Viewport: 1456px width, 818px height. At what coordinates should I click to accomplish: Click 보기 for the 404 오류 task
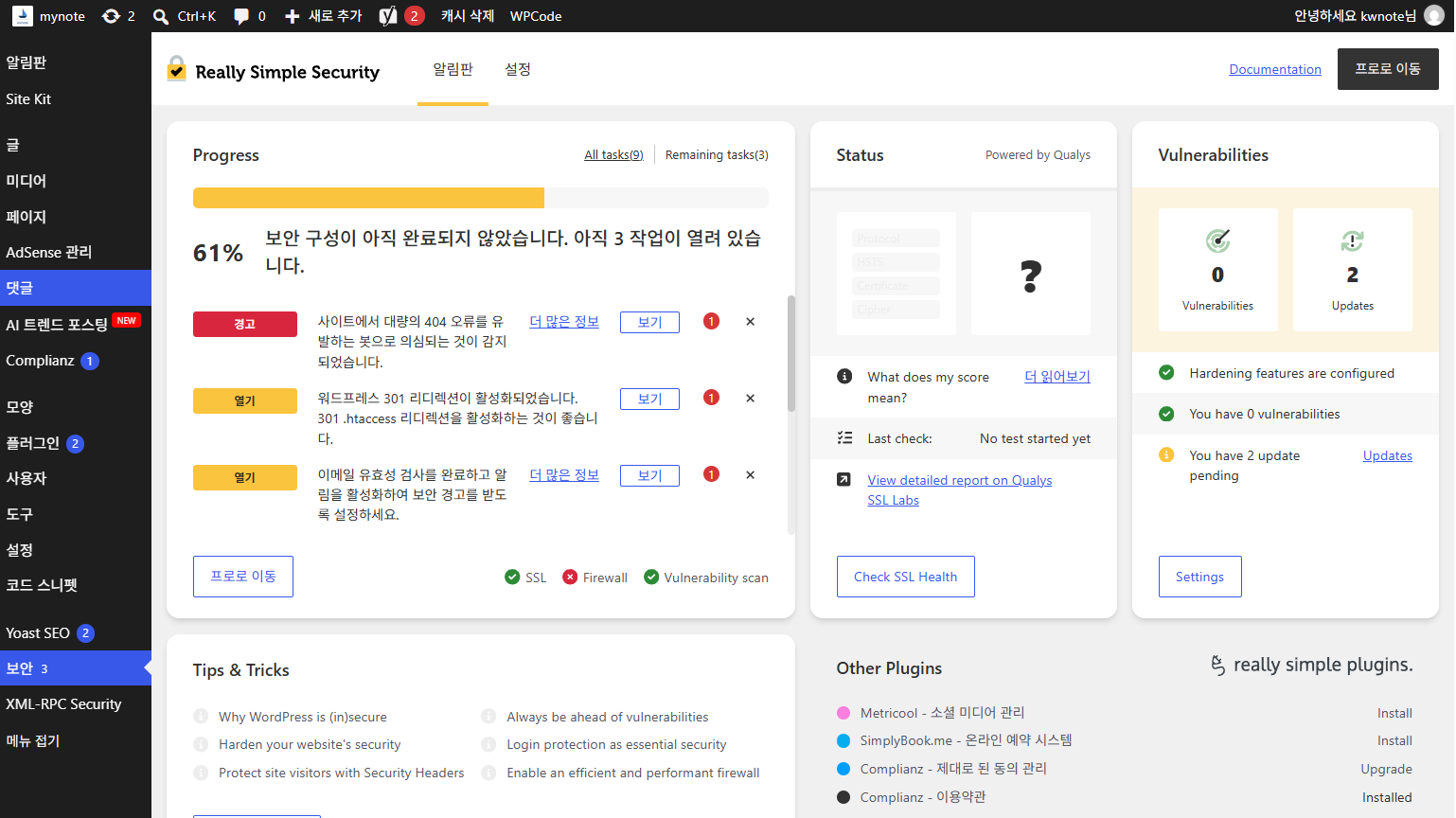(x=649, y=322)
